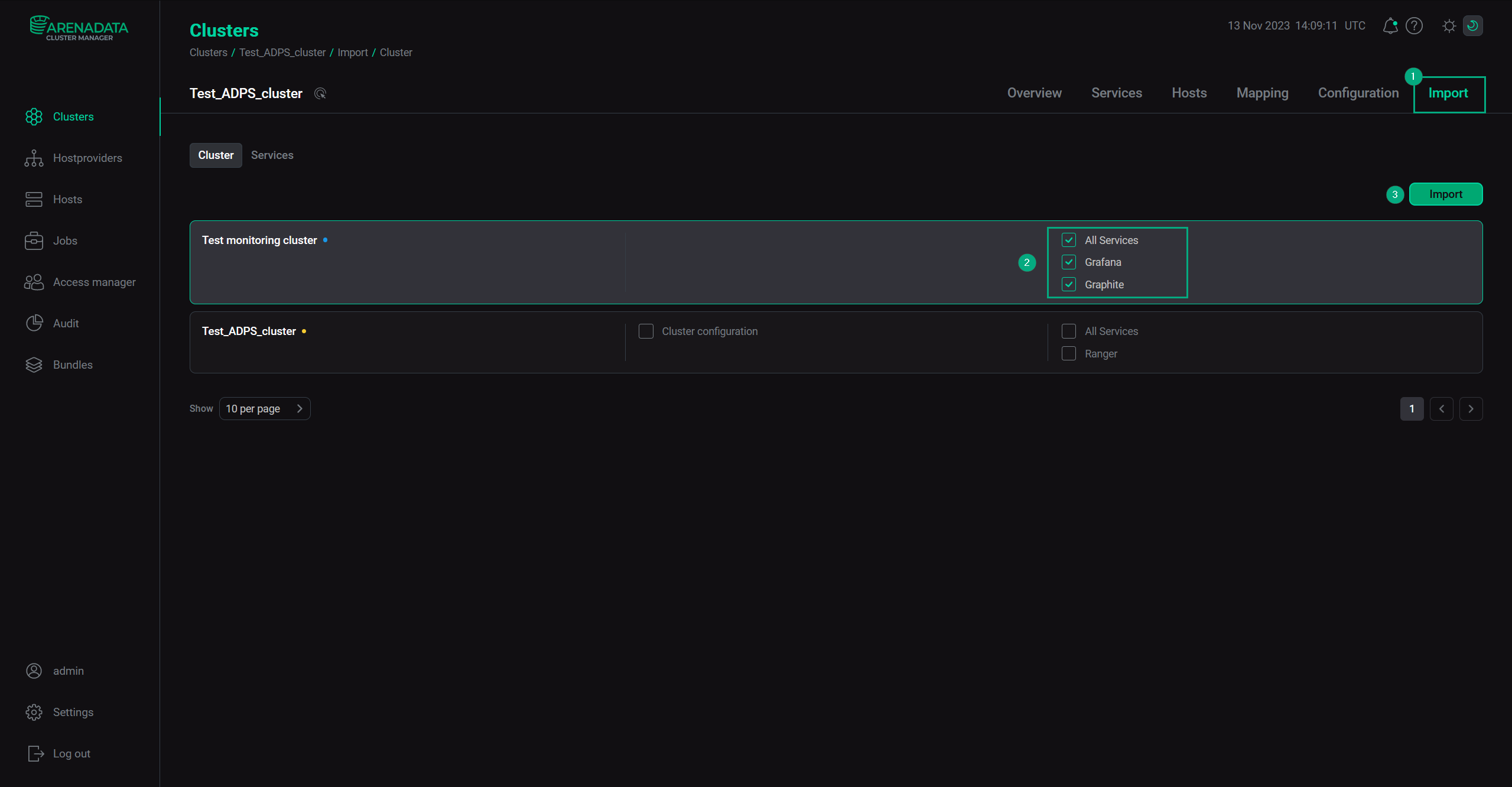This screenshot has width=1512, height=787.
Task: Open the help question mark icon
Action: [1414, 25]
